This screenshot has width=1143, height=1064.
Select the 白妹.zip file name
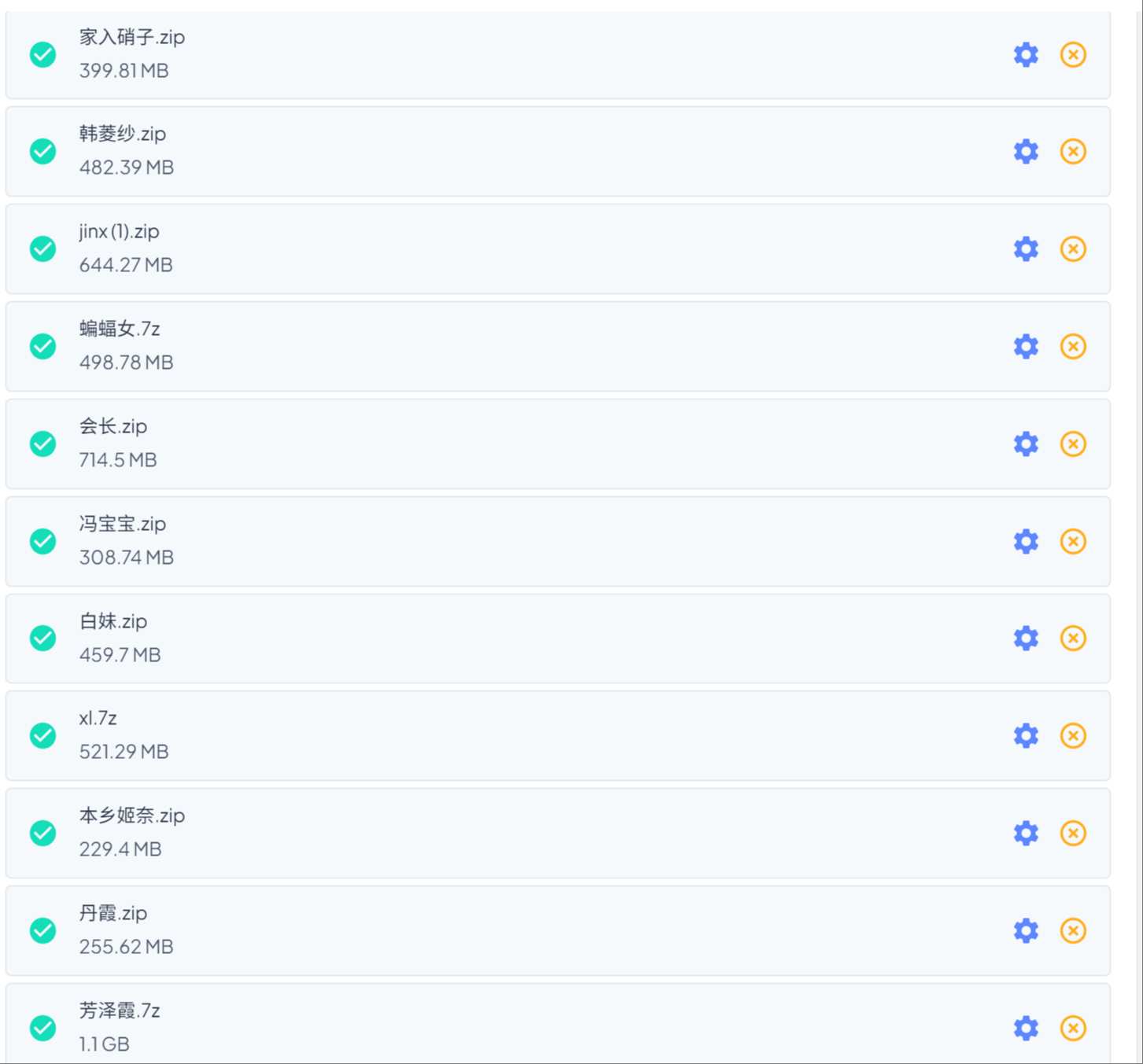[x=113, y=621]
